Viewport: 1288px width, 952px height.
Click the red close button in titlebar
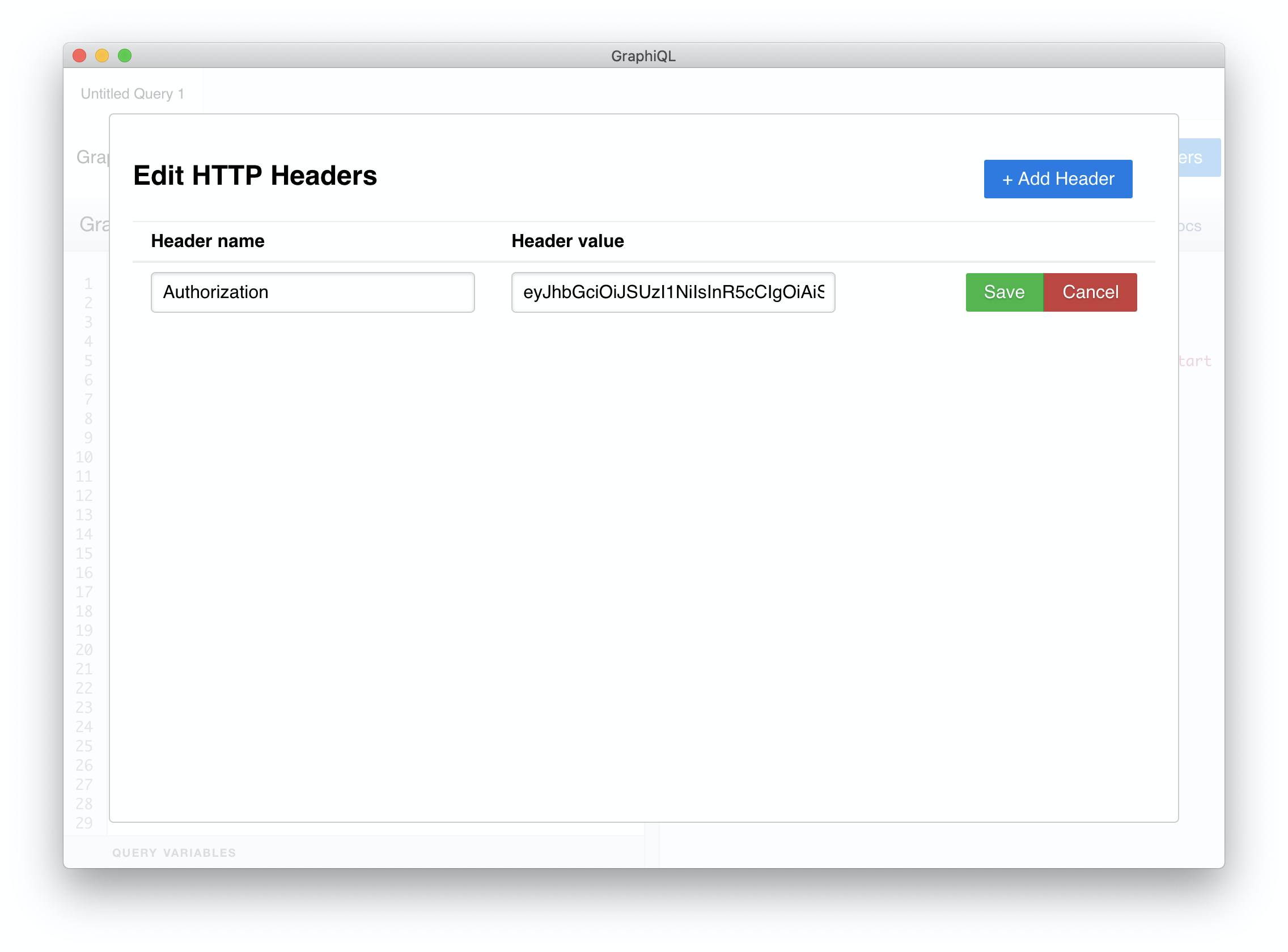81,55
